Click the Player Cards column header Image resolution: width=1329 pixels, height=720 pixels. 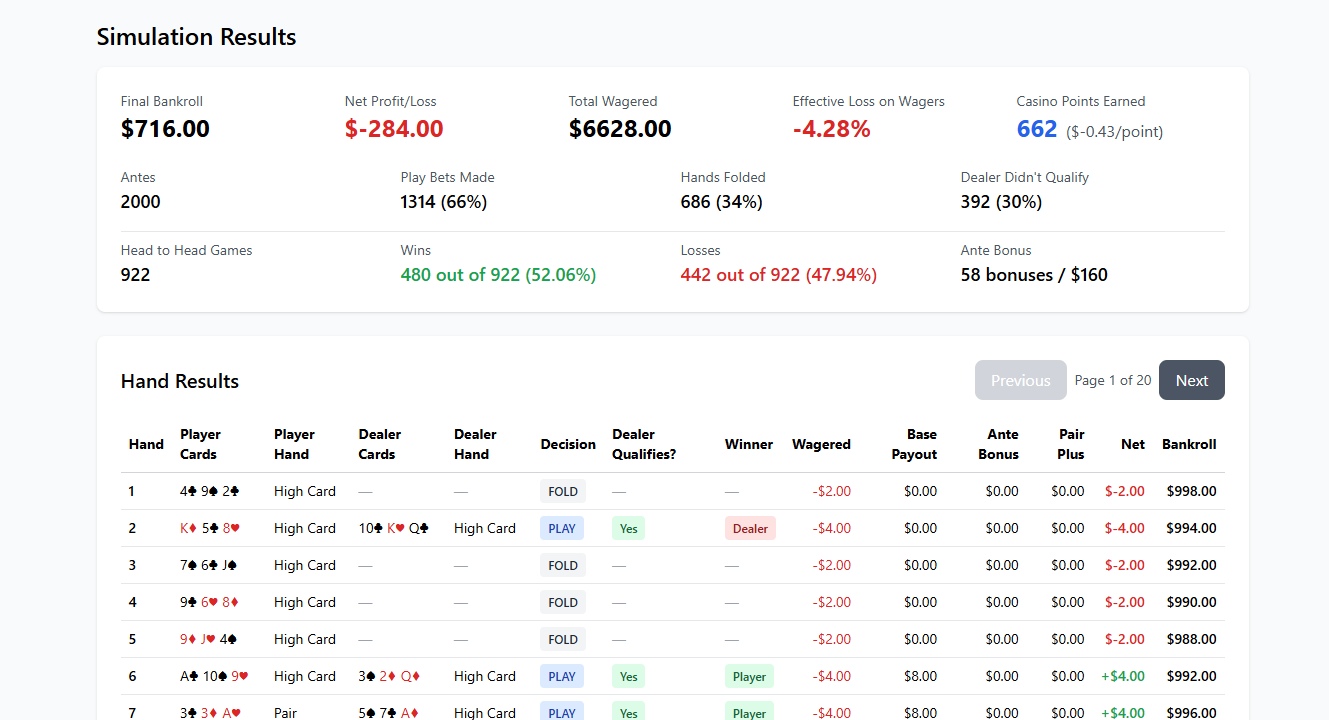(200, 444)
